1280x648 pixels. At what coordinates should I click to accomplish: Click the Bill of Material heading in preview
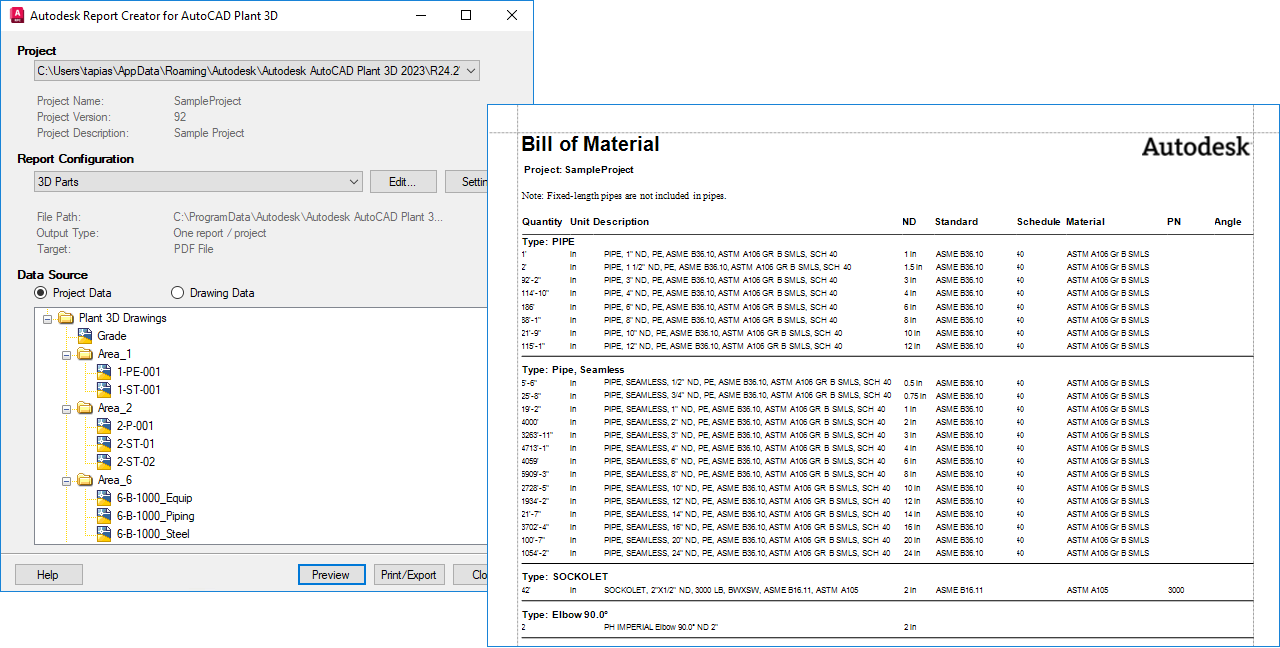590,144
